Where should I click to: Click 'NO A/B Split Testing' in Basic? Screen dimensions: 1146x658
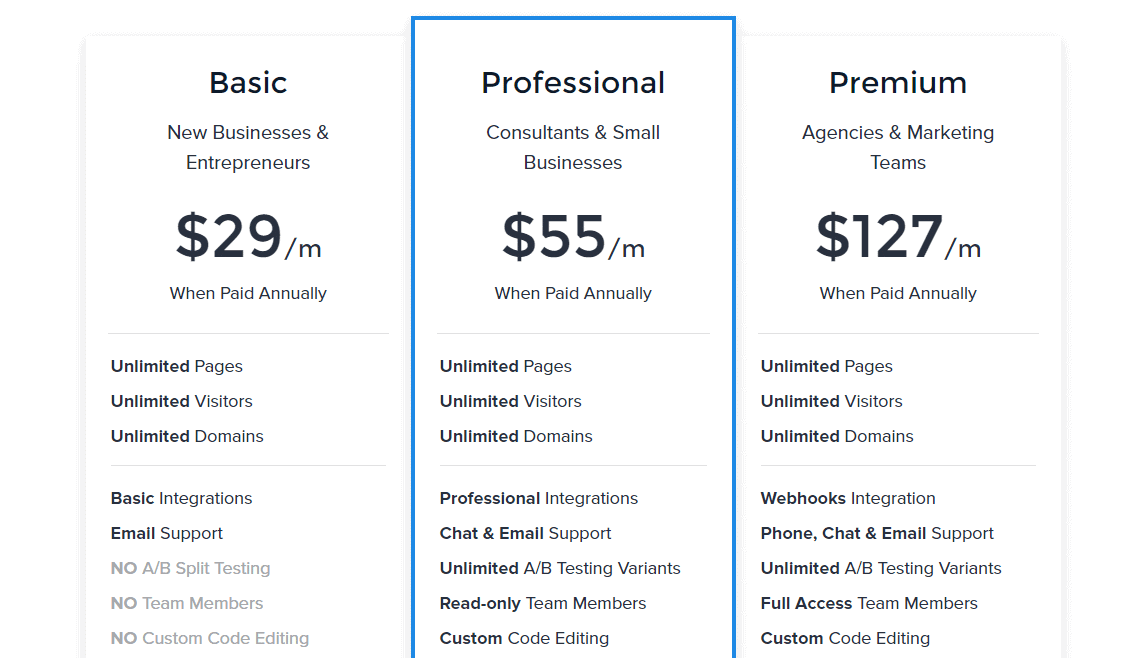[190, 568]
